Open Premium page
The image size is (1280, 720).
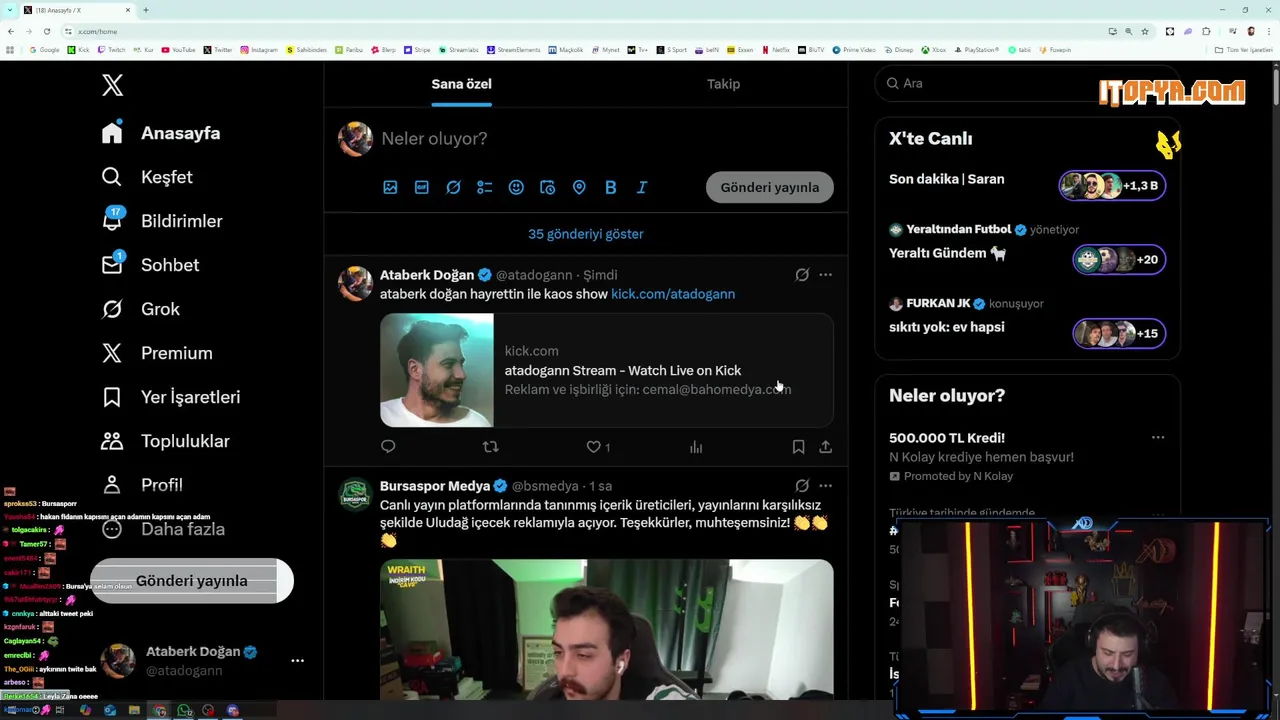click(157, 353)
